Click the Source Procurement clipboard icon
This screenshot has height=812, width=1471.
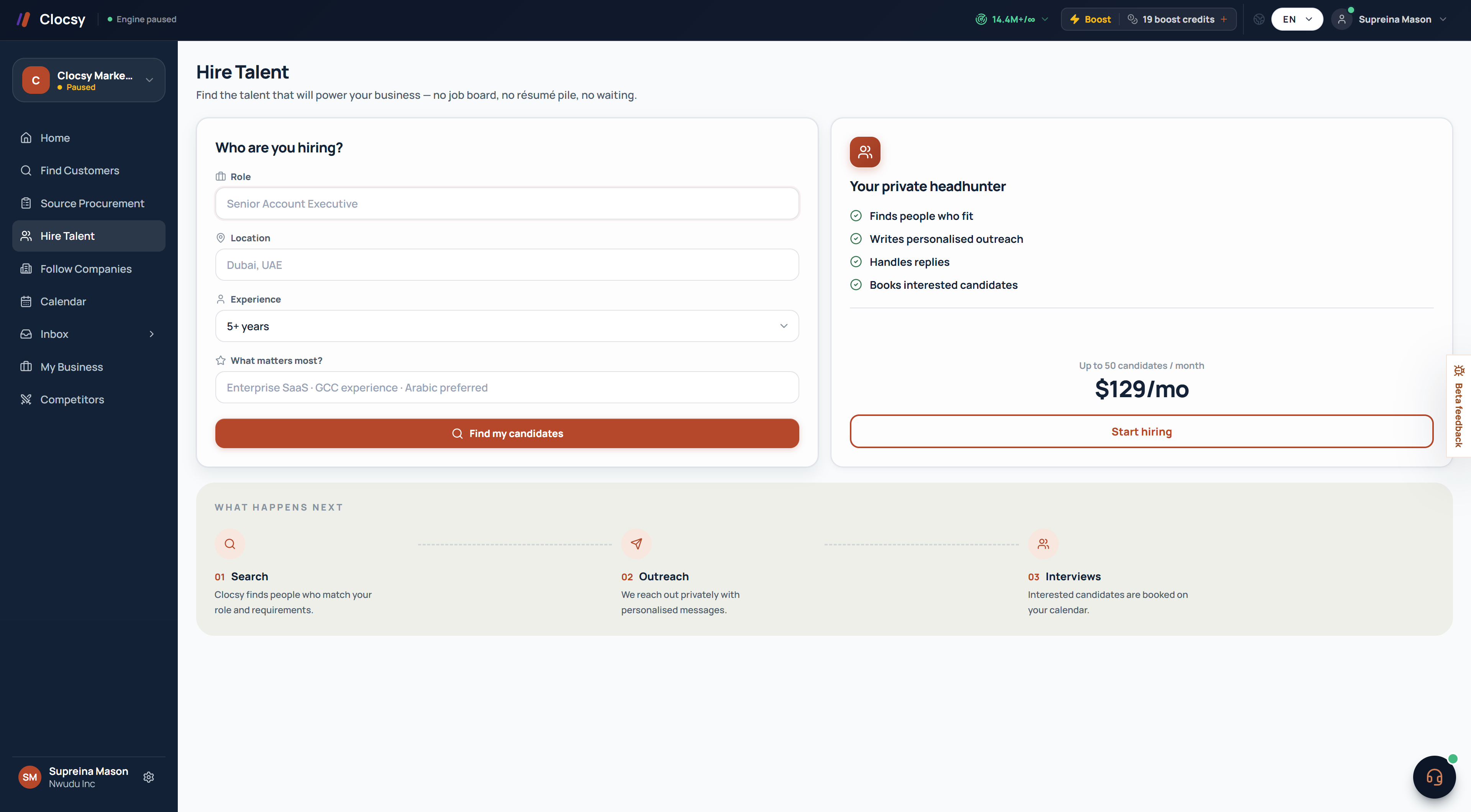[x=26, y=203]
